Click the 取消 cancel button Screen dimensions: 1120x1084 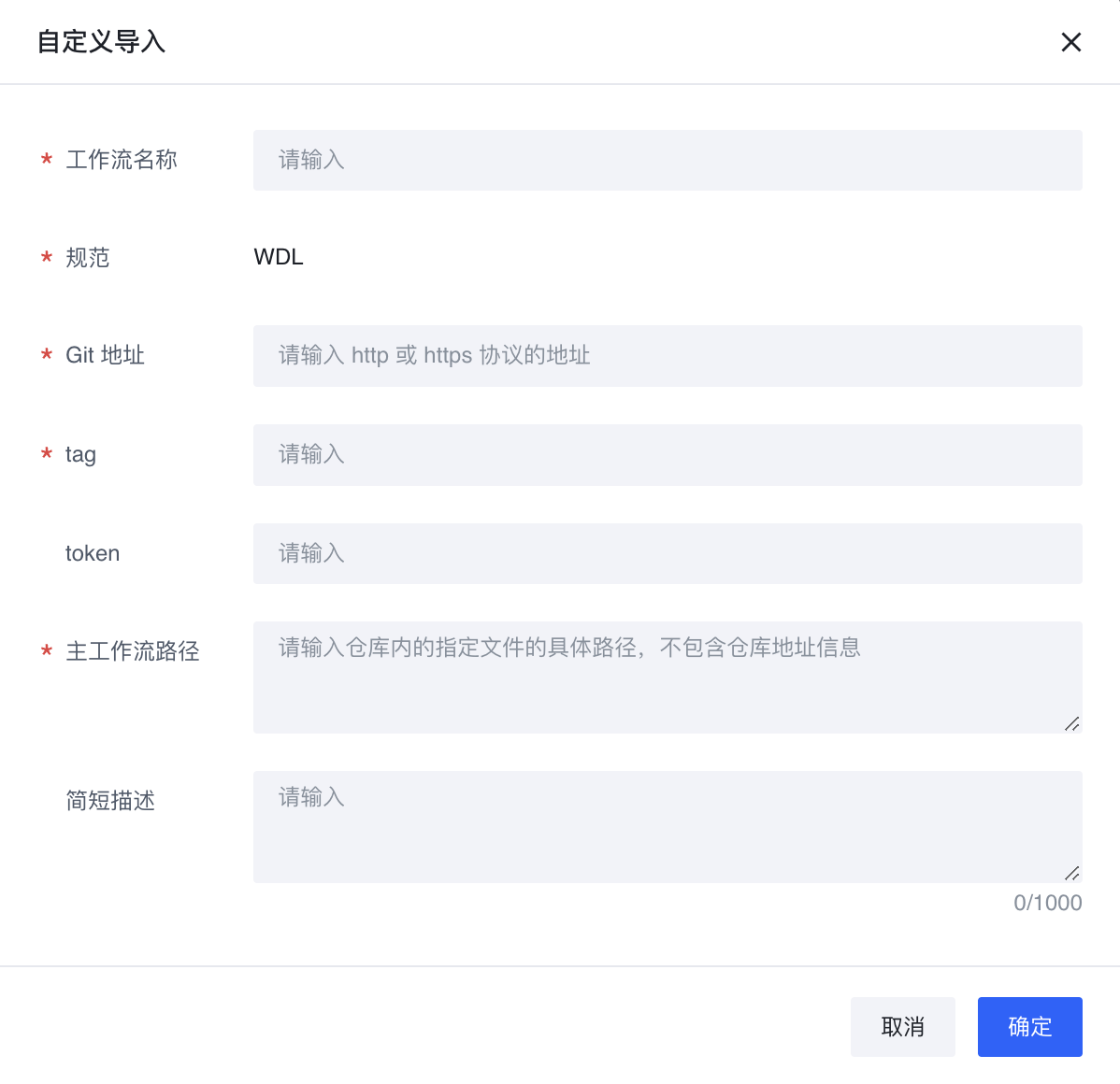point(902,1026)
